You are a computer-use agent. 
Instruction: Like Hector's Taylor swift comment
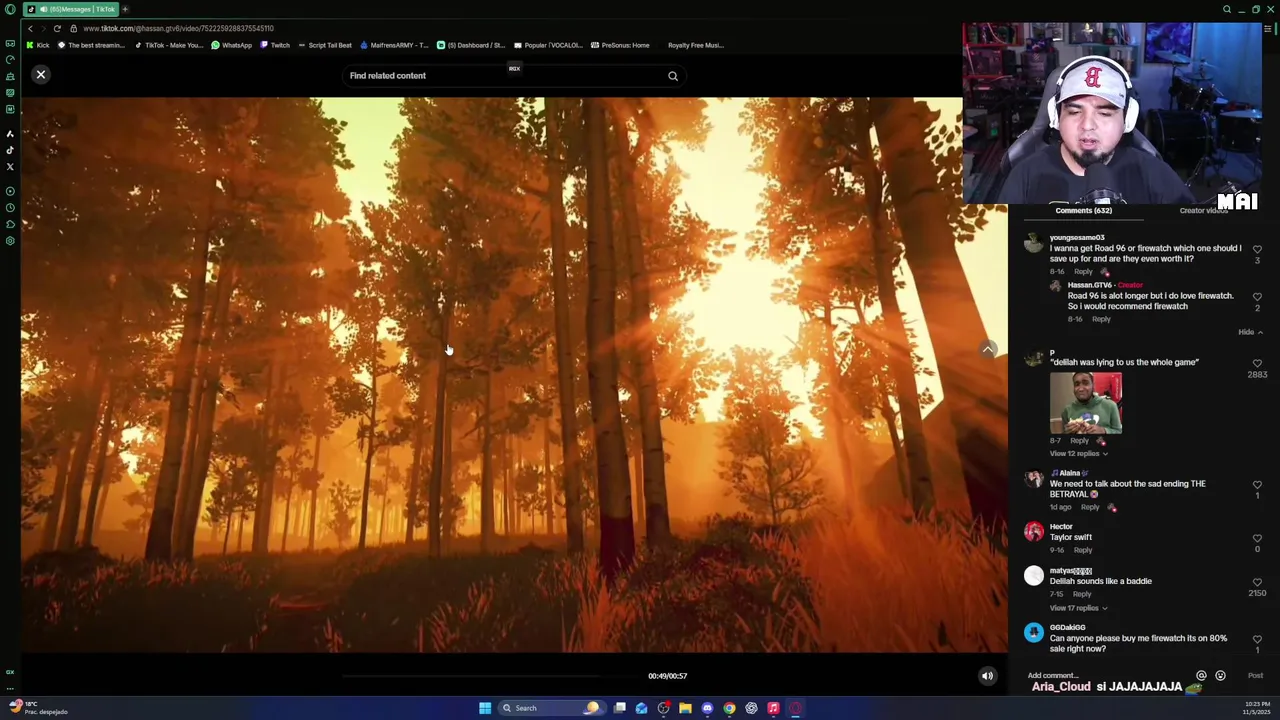point(1257,538)
